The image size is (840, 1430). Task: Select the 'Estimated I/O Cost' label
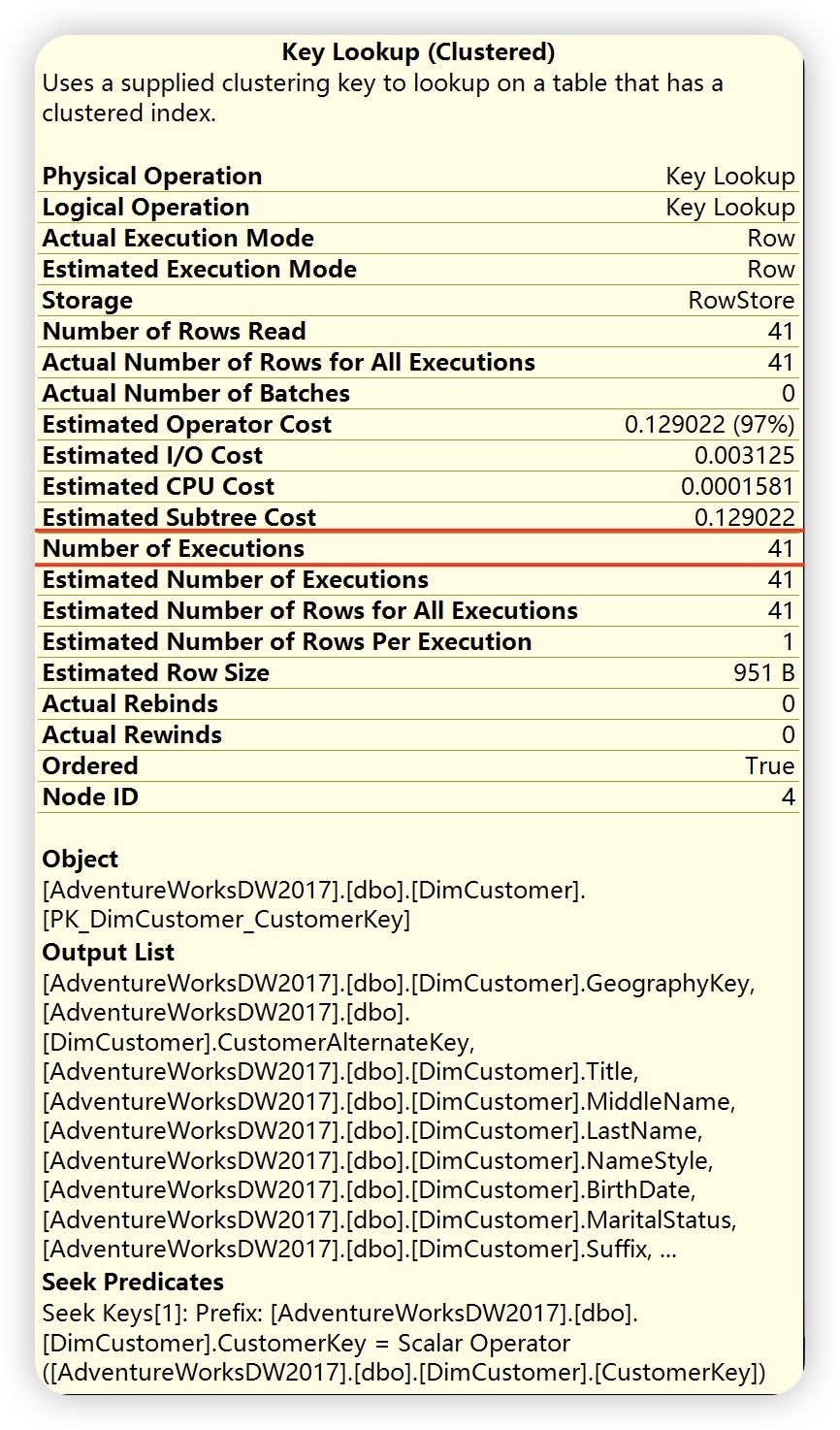152,456
